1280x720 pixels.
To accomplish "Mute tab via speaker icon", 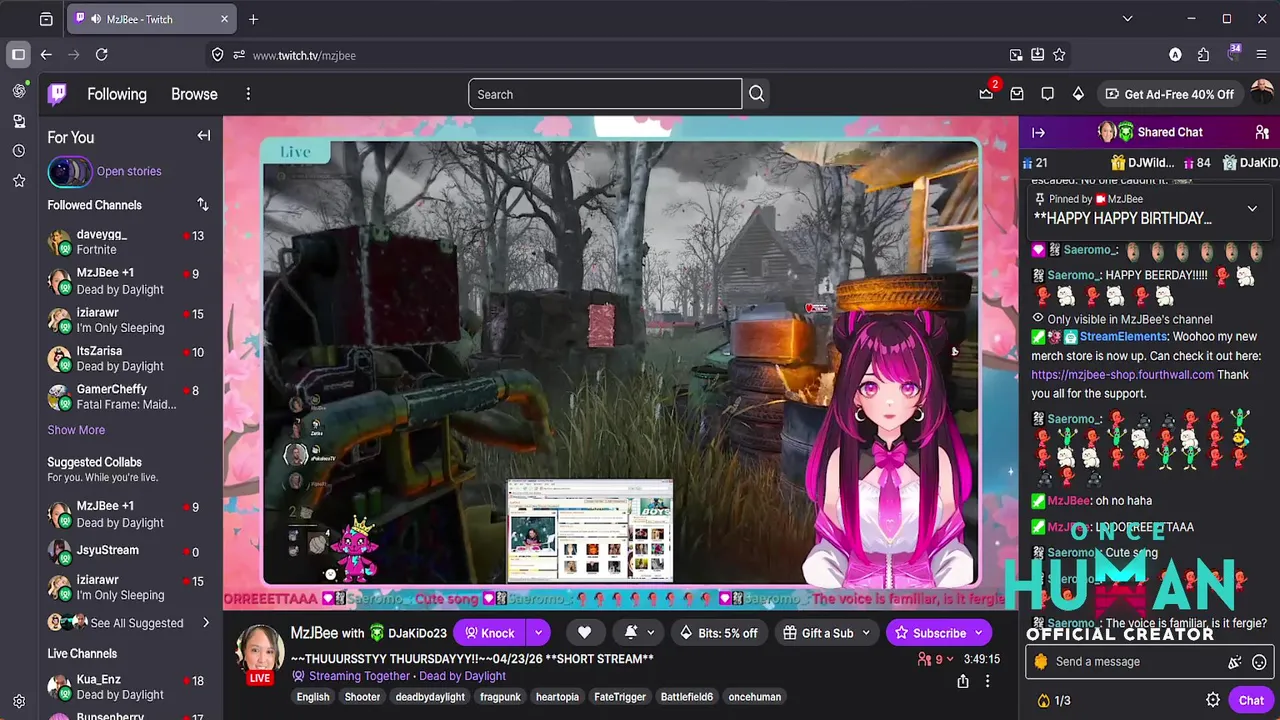I will (96, 19).
